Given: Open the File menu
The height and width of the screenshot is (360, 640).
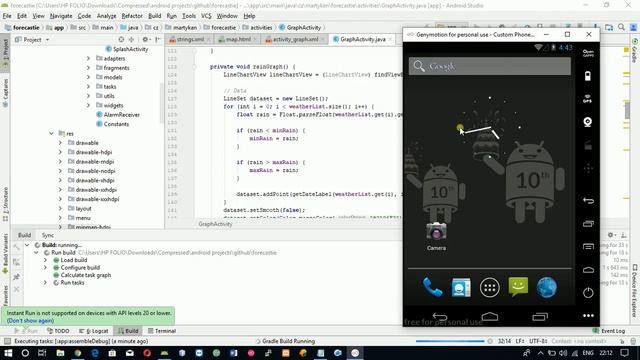Looking at the screenshot, I should pos(7,16).
